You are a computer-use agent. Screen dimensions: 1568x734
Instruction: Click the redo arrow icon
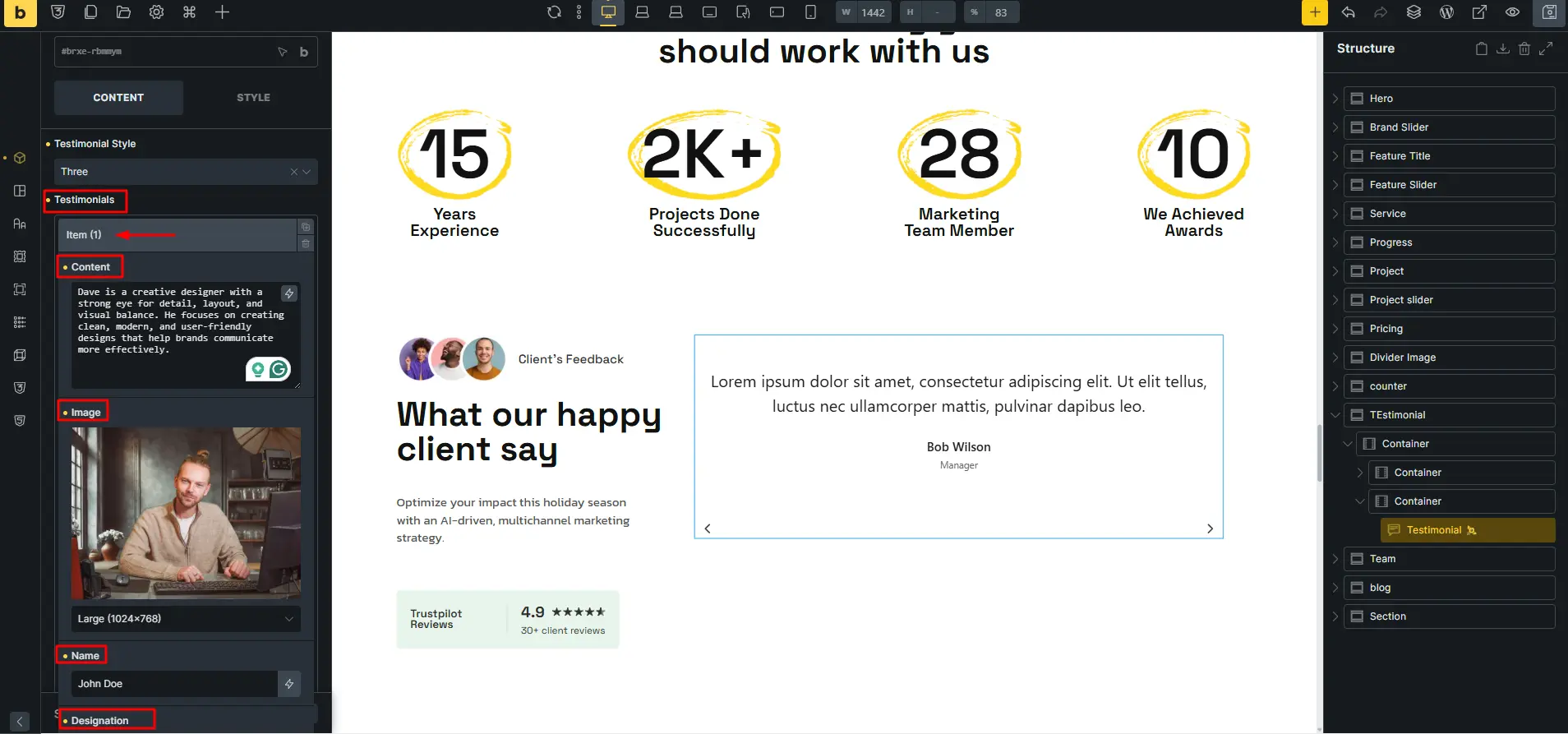(x=1381, y=12)
